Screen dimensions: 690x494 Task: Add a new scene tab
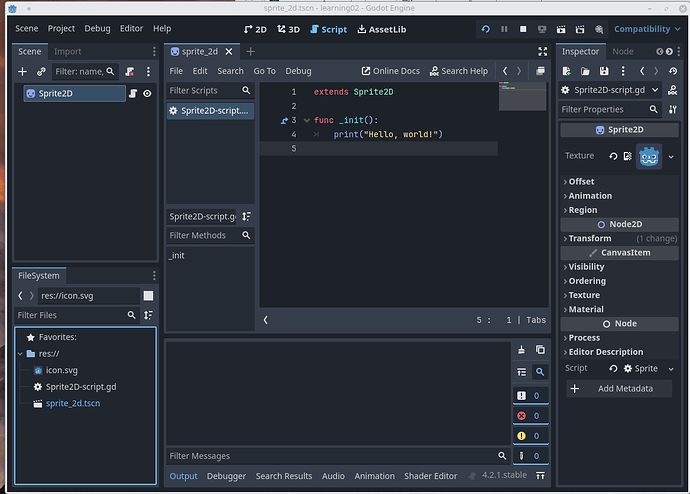point(250,51)
